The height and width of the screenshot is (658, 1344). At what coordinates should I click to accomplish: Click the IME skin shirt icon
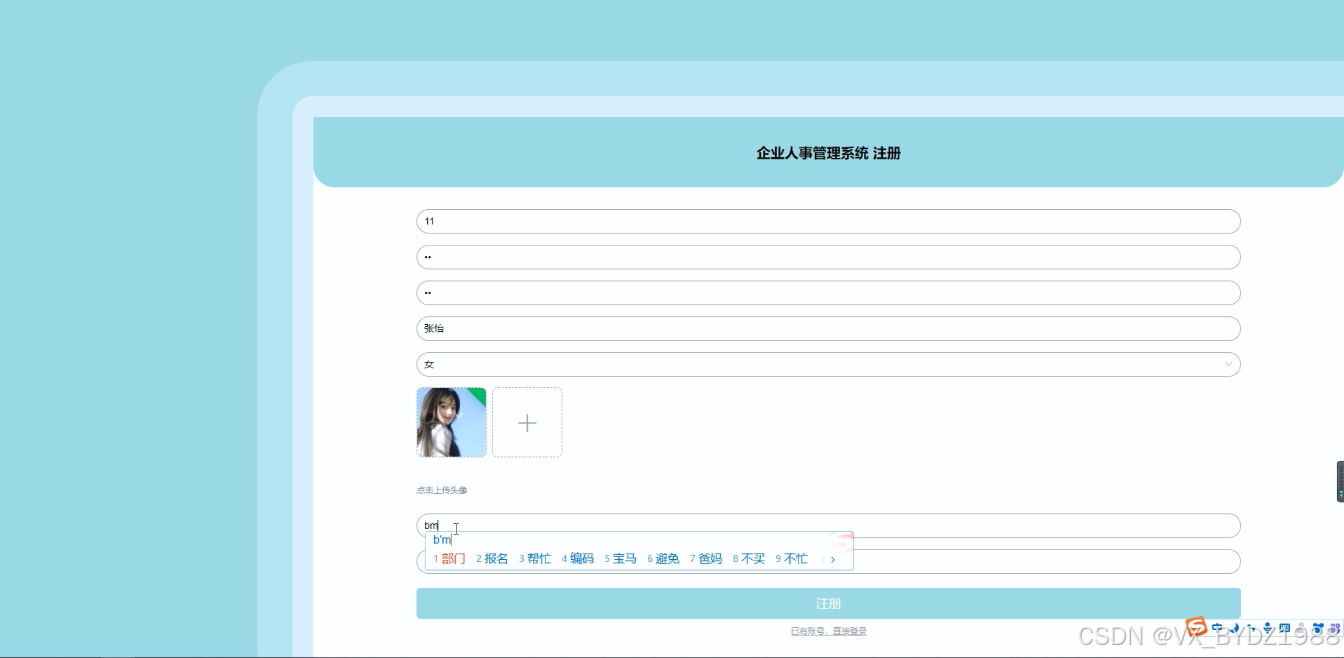click(x=1318, y=628)
